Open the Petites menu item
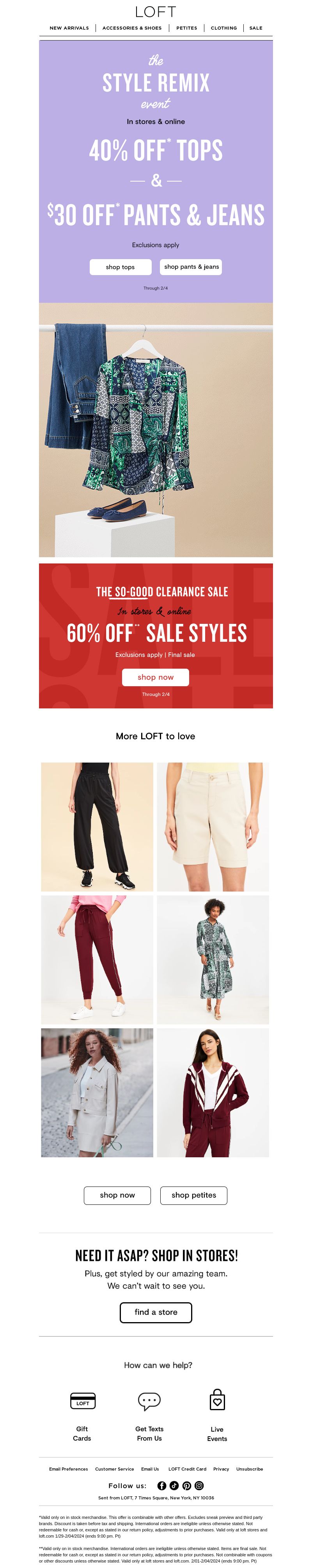Screen dimensions: 312x1568 coord(186,28)
